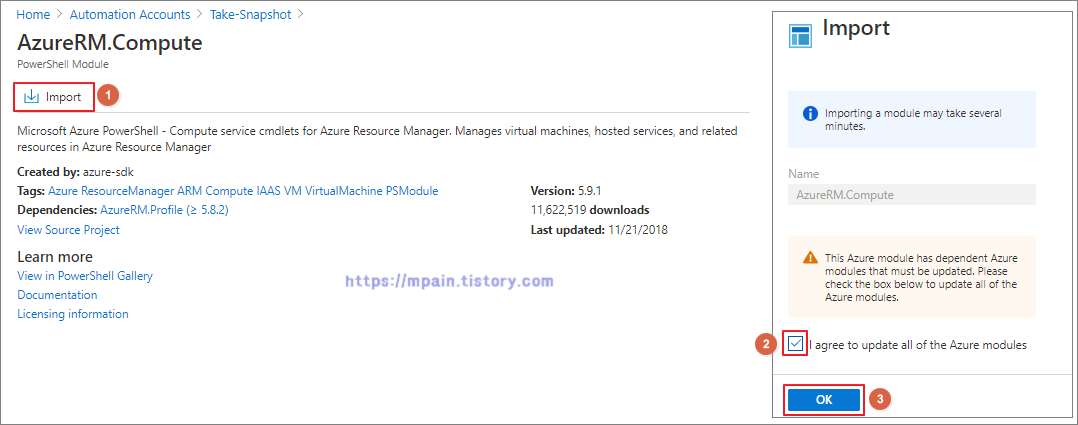Select the AzureRM.Compute page title
Image resolution: width=1078 pixels, height=425 pixels.
110,43
